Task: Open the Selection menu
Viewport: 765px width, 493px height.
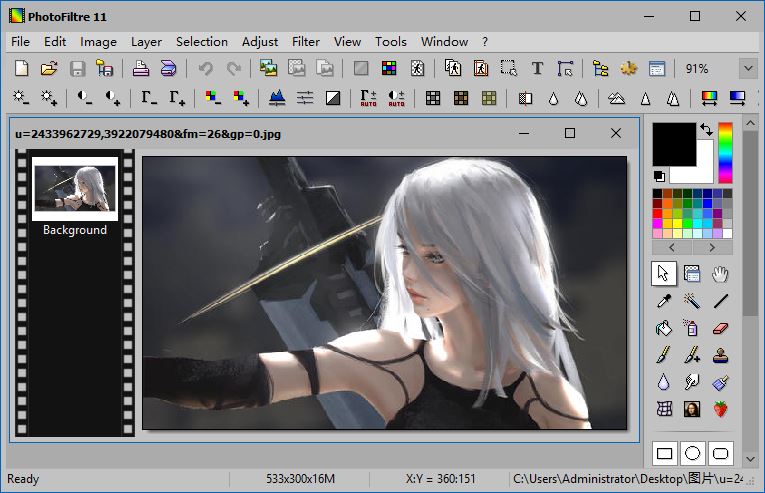Action: pyautogui.click(x=202, y=42)
